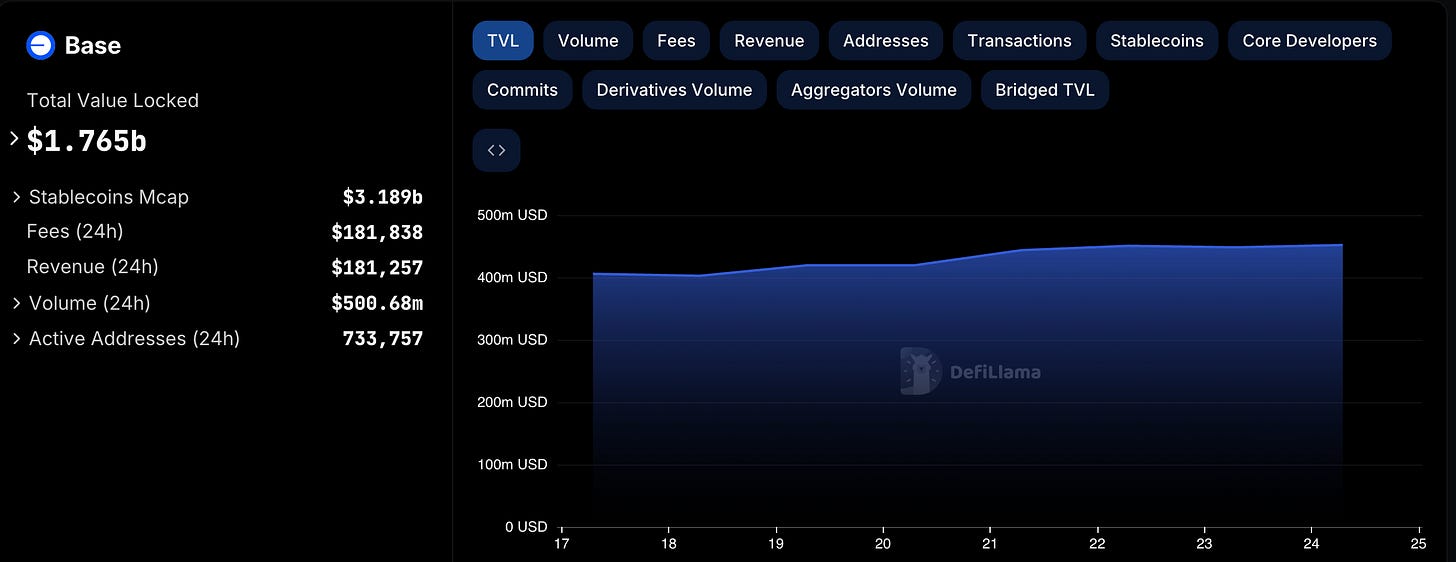1456x562 pixels.
Task: Click the $1.765b TVL value
Action: [x=87, y=141]
